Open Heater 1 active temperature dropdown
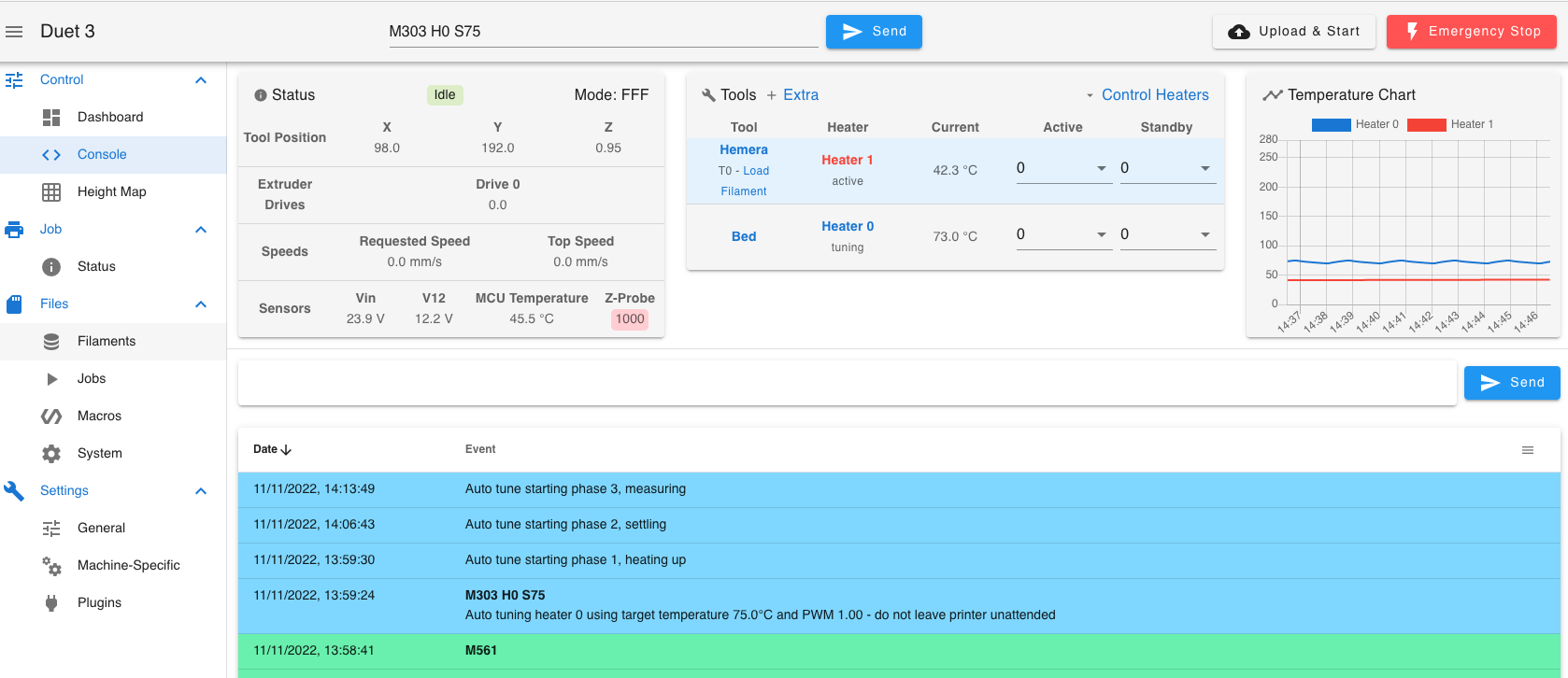Screen dimensions: 1568x678 point(1102,169)
